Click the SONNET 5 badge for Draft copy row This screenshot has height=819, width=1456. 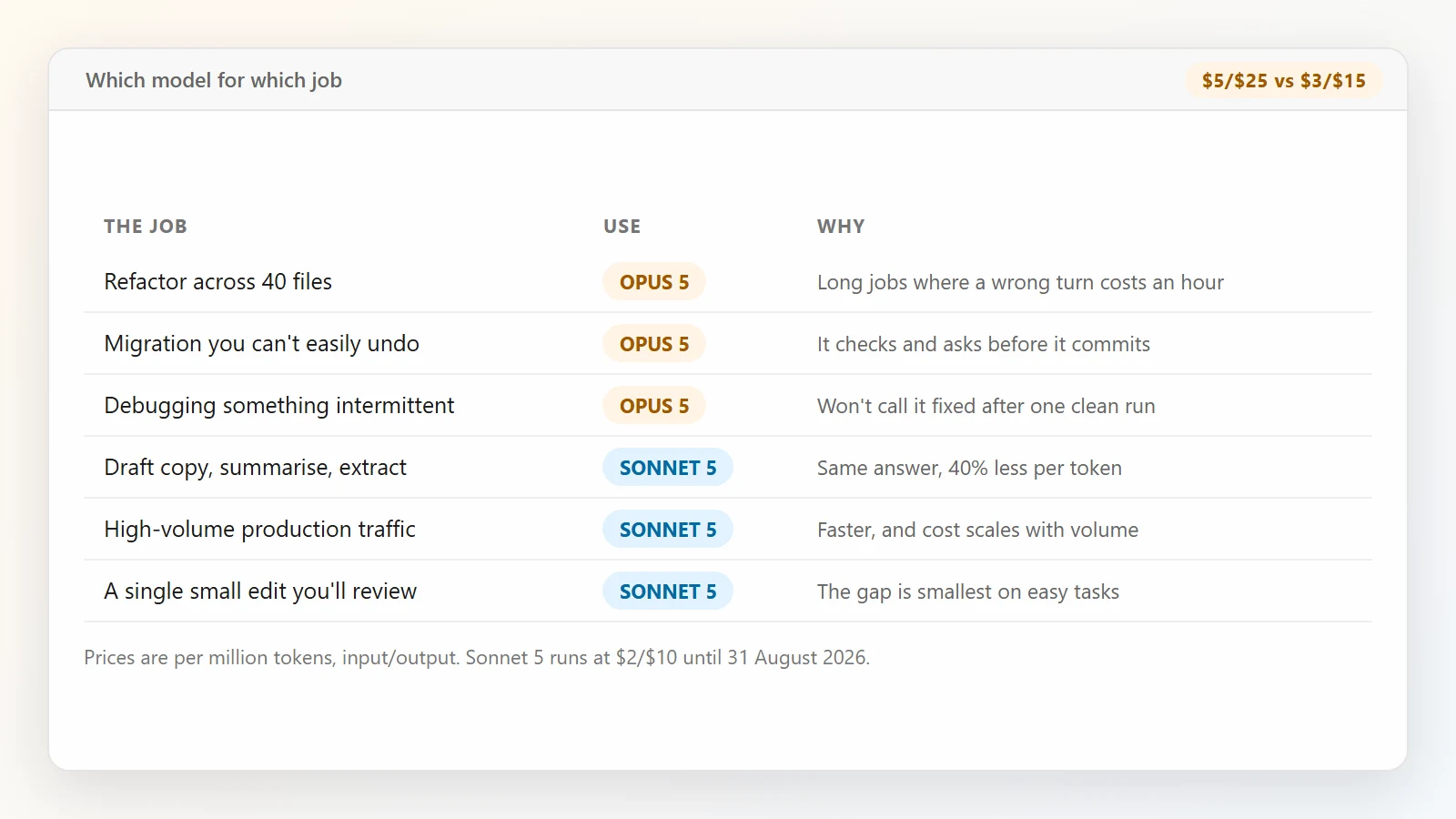pos(668,468)
